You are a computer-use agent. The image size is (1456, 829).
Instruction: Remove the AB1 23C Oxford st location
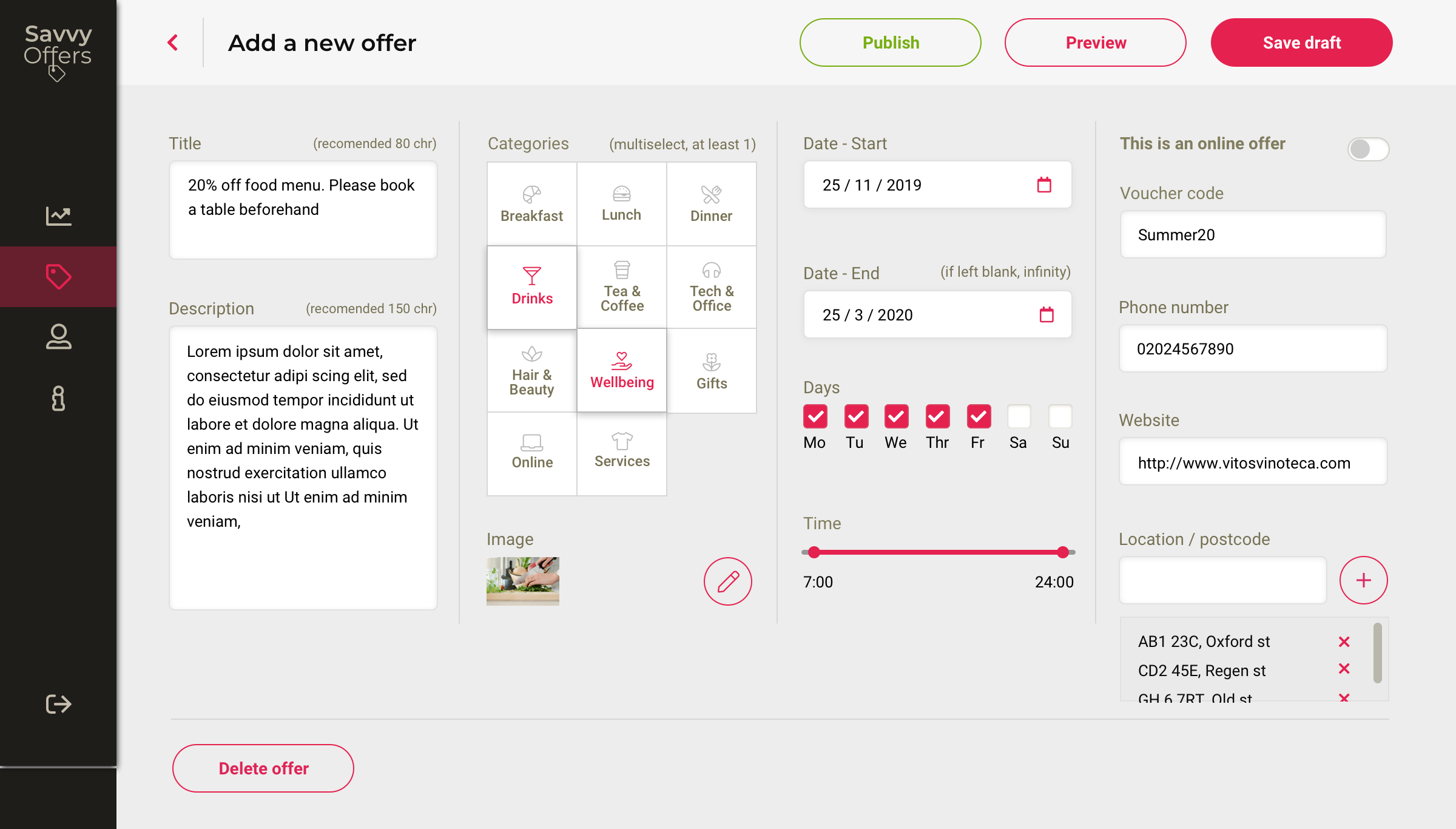[x=1344, y=641]
